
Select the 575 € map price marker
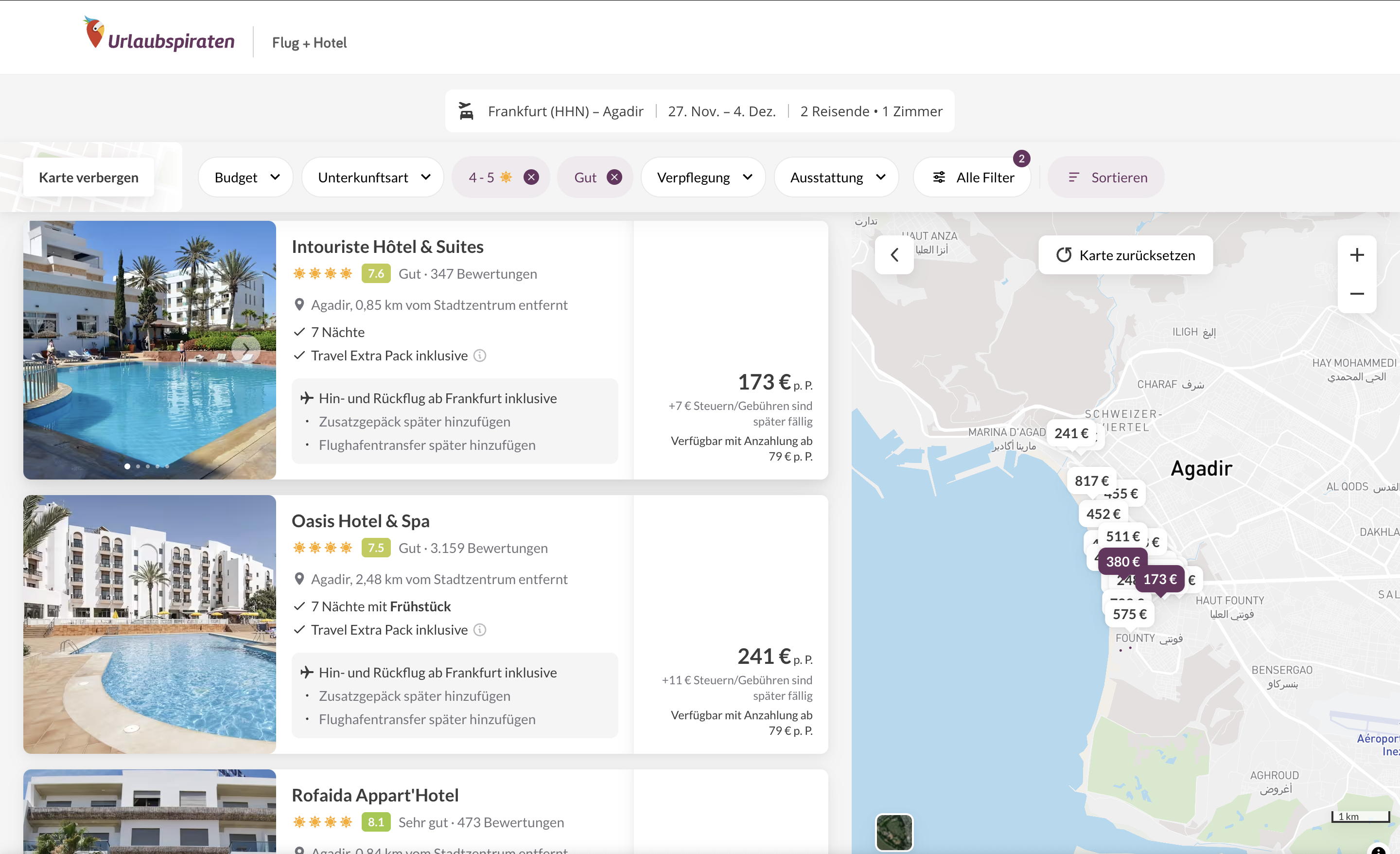coord(1129,614)
